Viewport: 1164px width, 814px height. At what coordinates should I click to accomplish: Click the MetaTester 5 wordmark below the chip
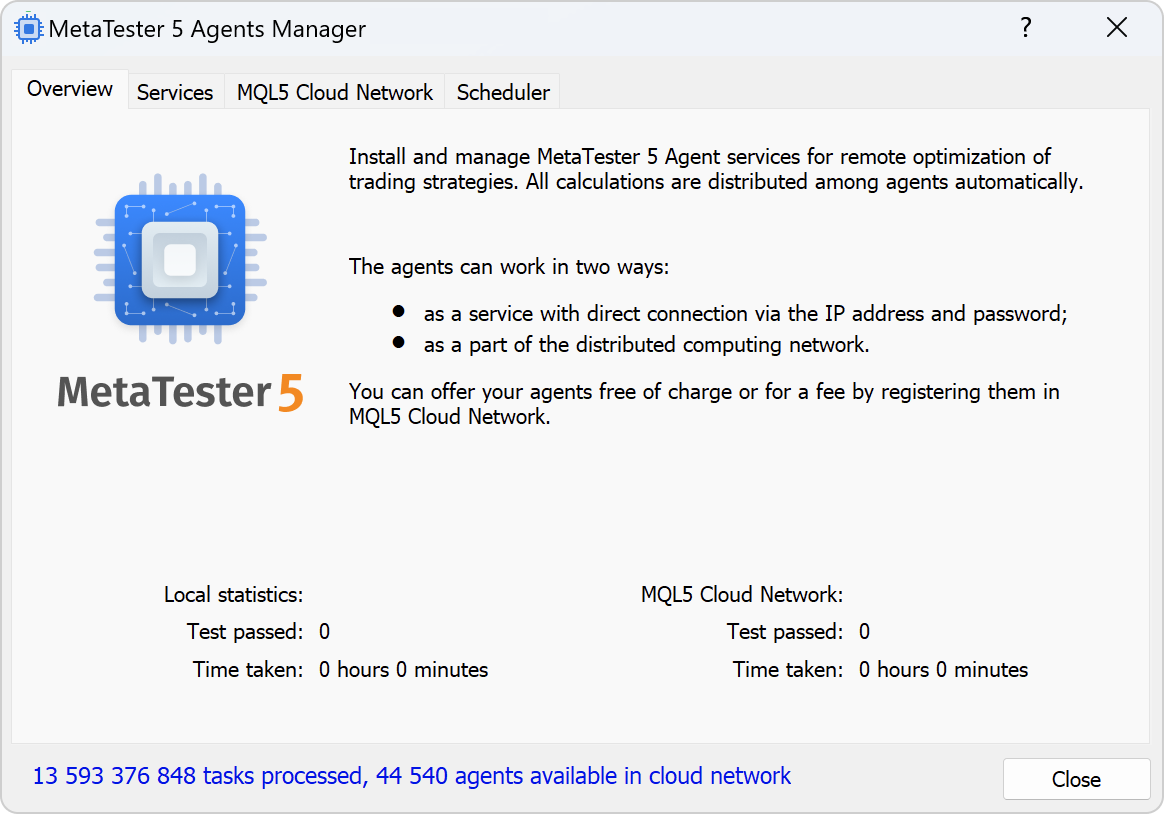point(180,393)
